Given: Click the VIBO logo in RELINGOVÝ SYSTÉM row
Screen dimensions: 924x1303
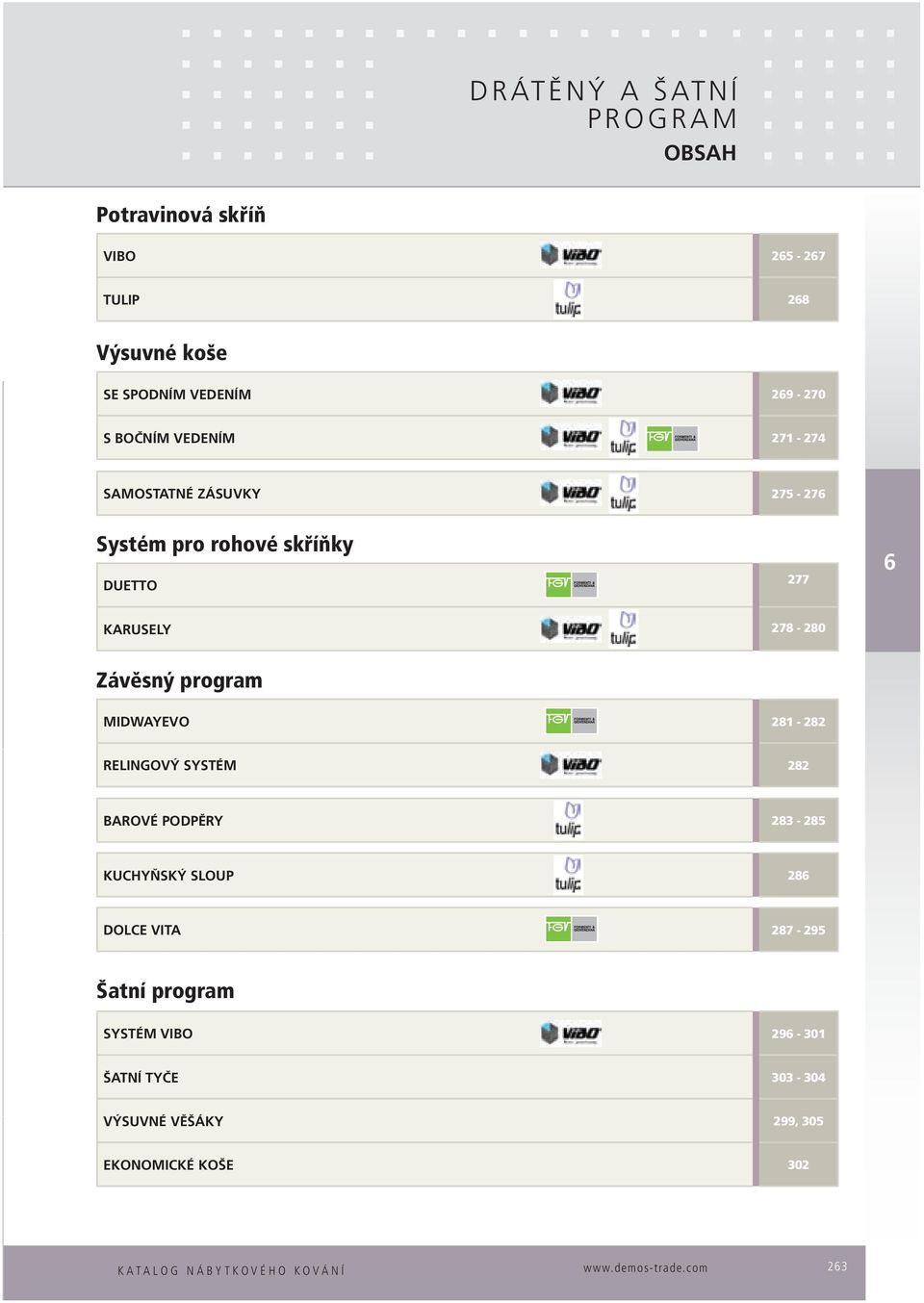Looking at the screenshot, I should pos(571,765).
